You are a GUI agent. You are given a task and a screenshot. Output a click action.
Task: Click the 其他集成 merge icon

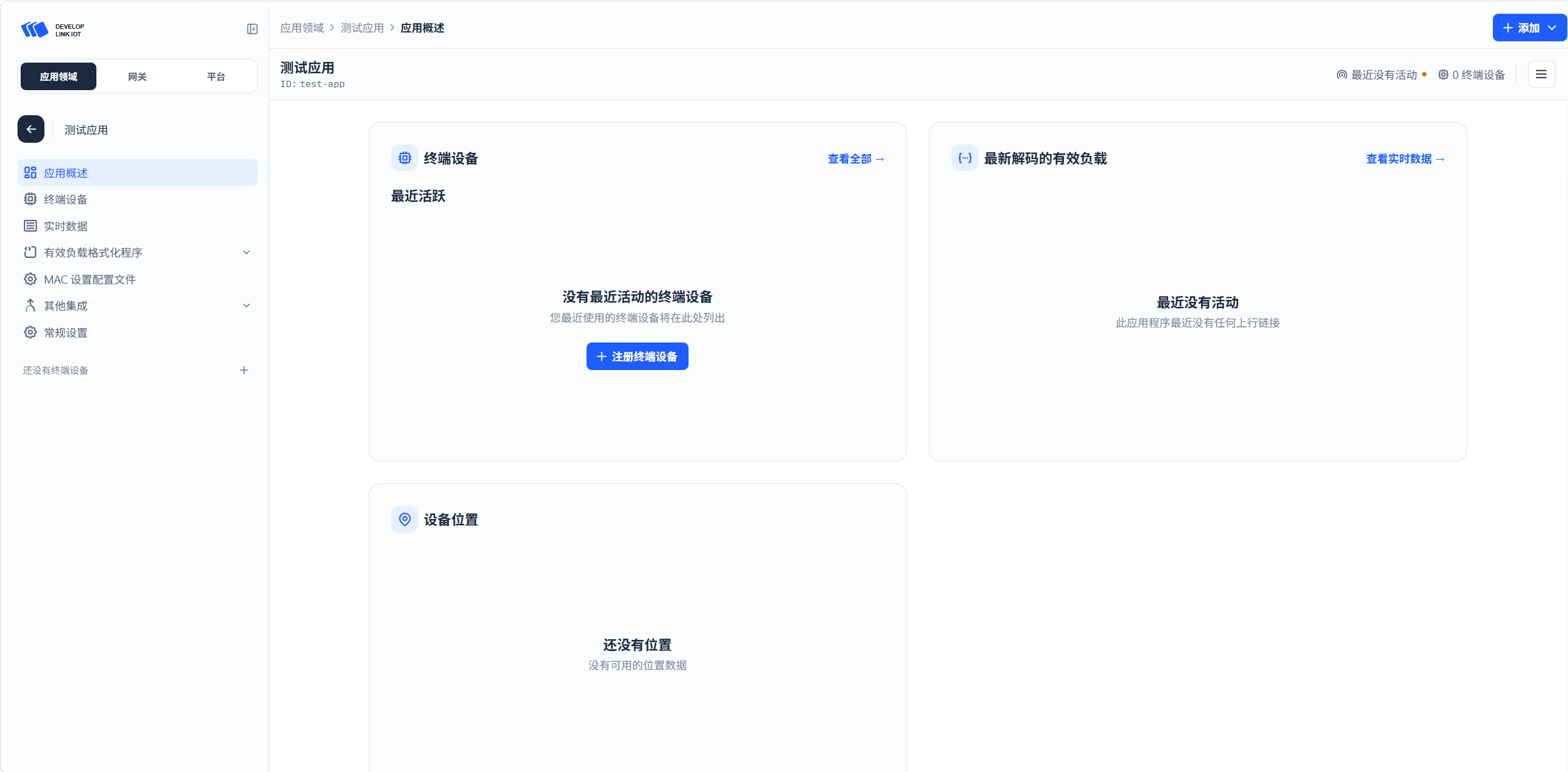click(30, 306)
